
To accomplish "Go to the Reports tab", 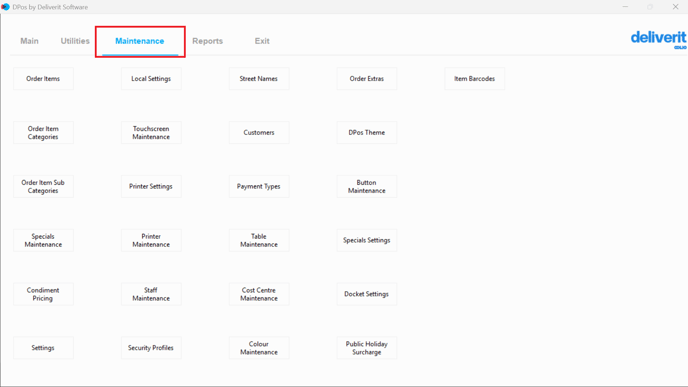I will point(208,41).
